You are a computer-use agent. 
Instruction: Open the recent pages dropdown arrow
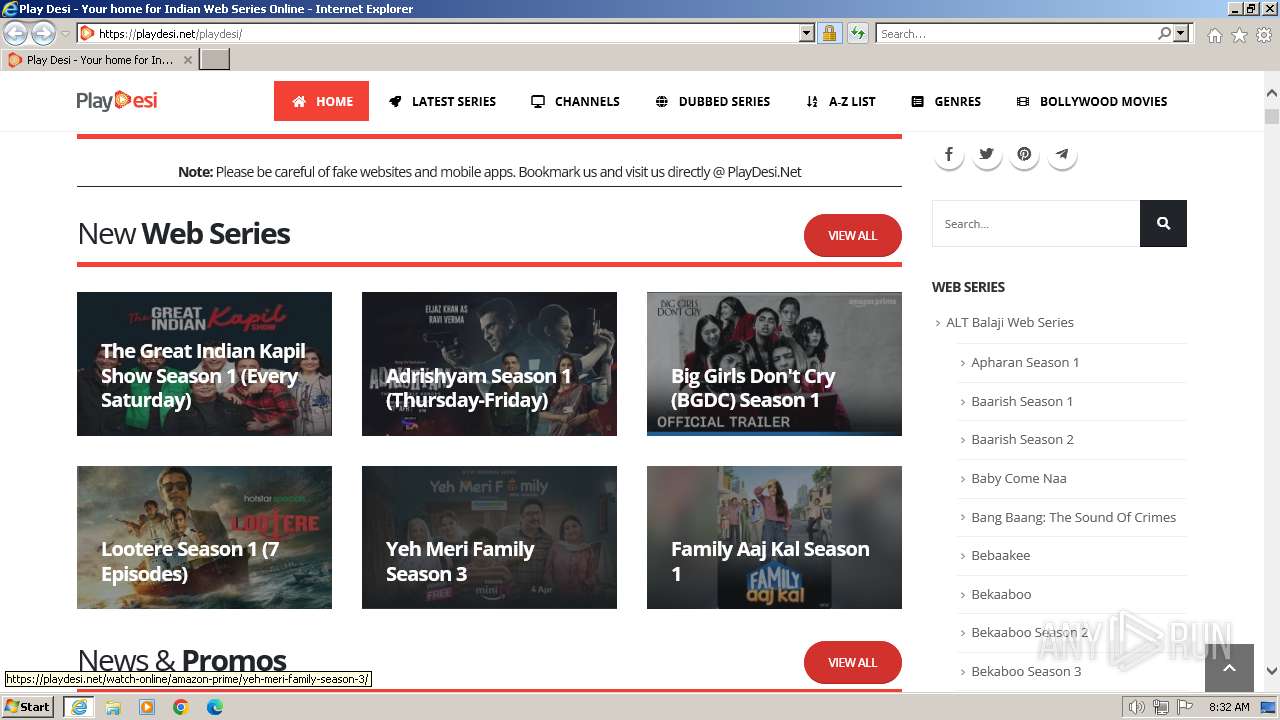click(65, 34)
